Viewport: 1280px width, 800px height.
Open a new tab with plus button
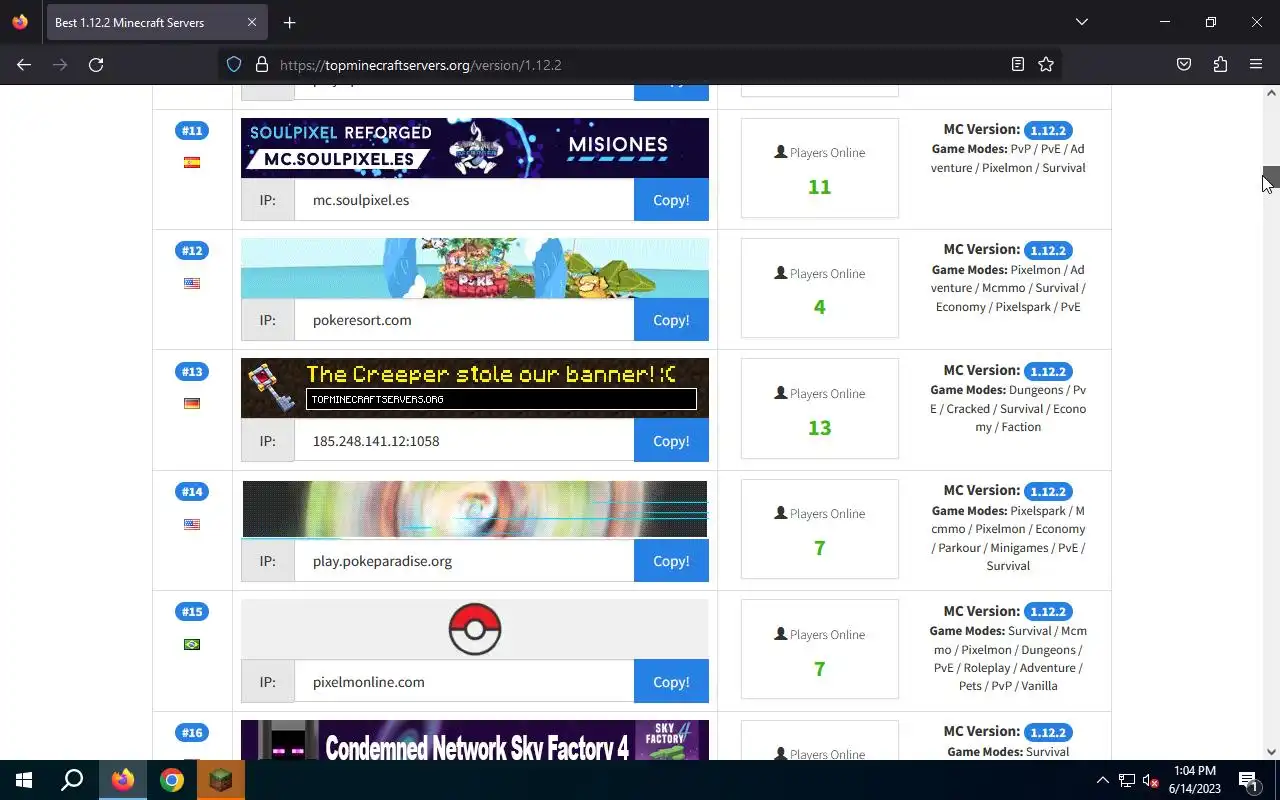point(289,22)
